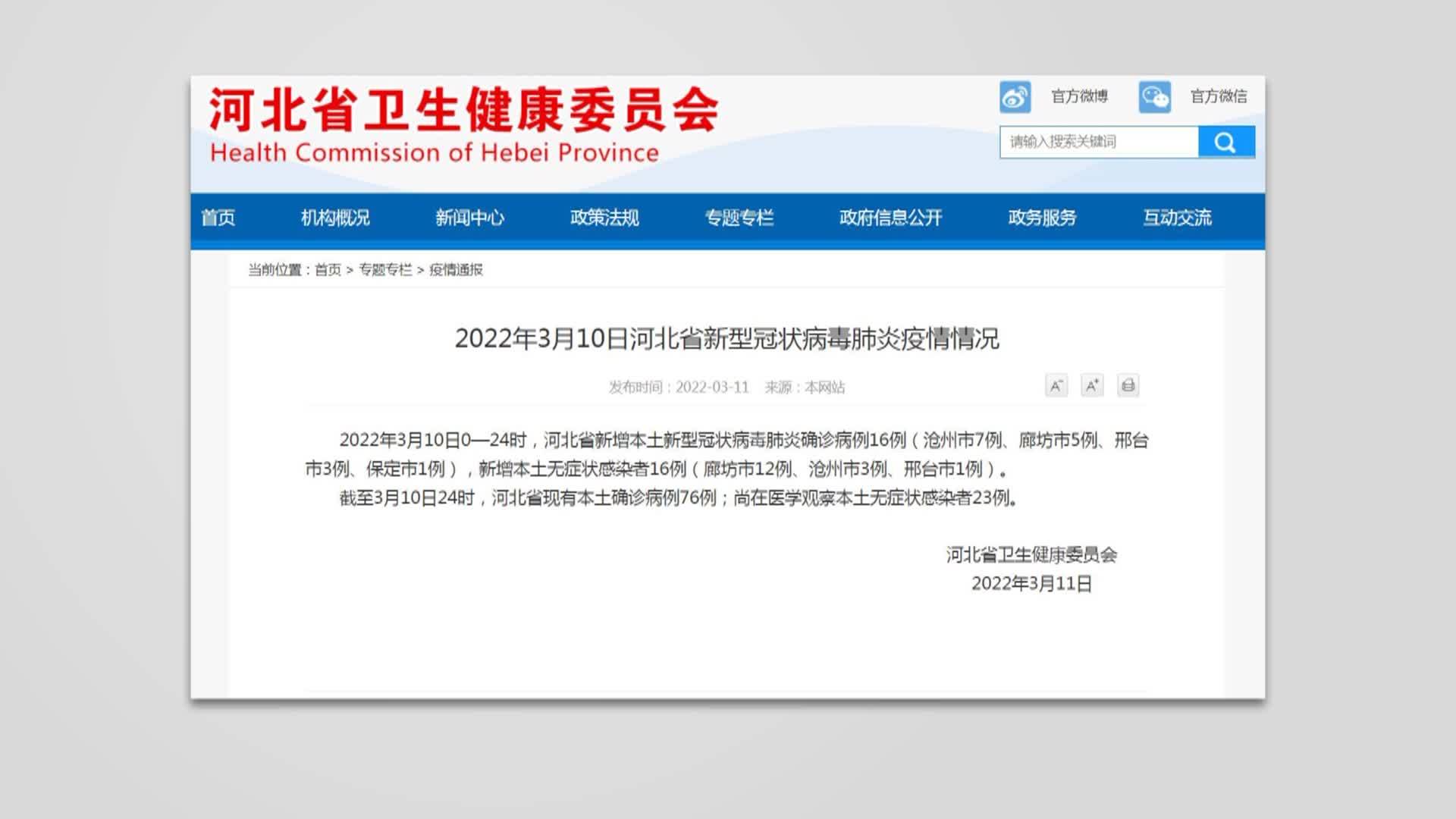The width and height of the screenshot is (1456, 819).
Task: Increase font size with A+ icon
Action: point(1092,386)
